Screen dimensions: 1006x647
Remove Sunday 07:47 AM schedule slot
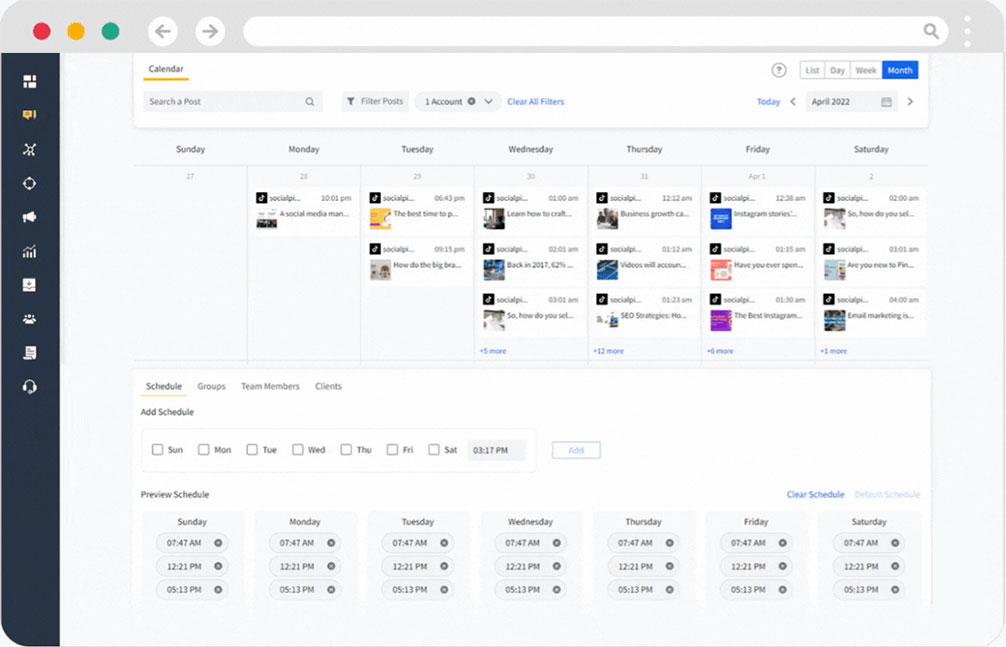pyautogui.click(x=219, y=543)
